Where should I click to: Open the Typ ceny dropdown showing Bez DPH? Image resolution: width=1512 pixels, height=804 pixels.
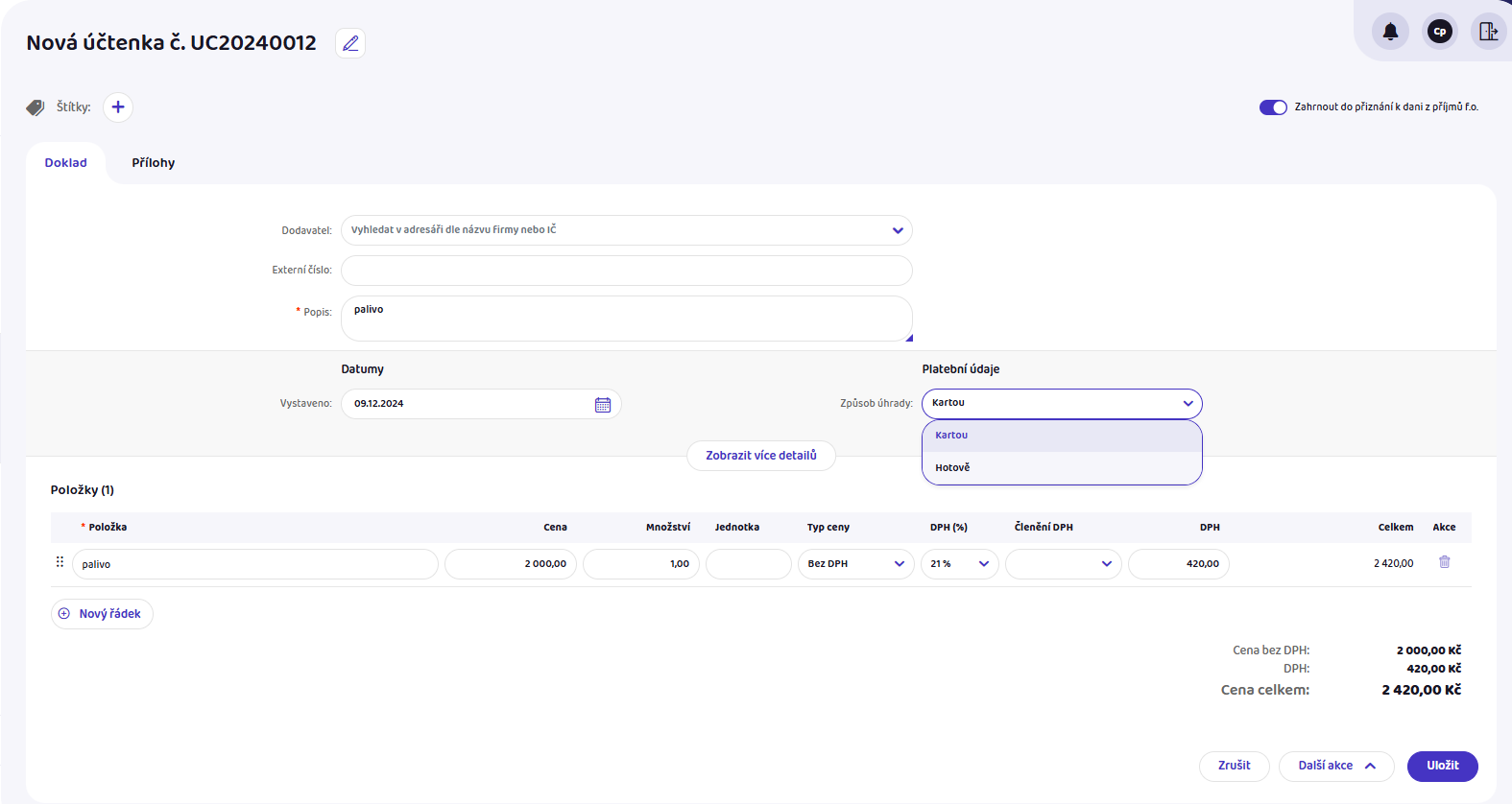coord(855,564)
